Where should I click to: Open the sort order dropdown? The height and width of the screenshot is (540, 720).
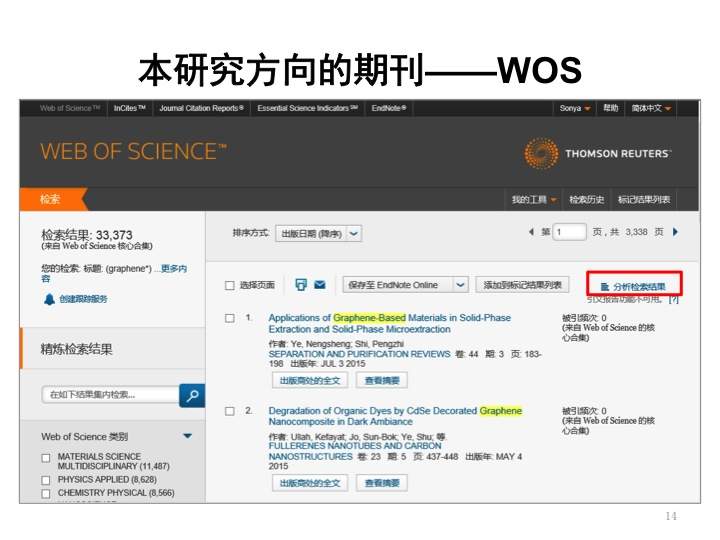[x=318, y=234]
